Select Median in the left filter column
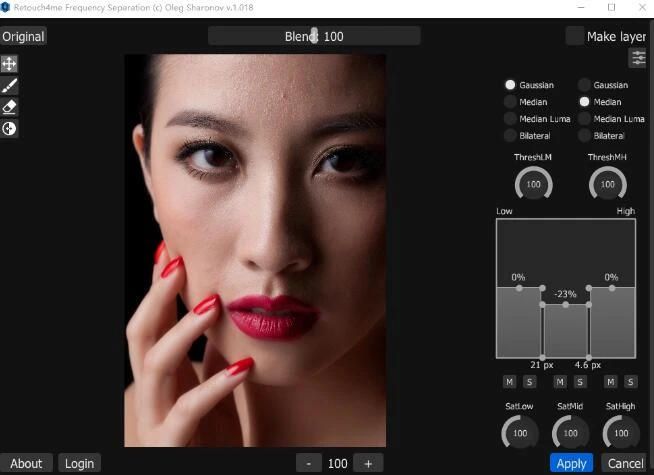 click(510, 102)
